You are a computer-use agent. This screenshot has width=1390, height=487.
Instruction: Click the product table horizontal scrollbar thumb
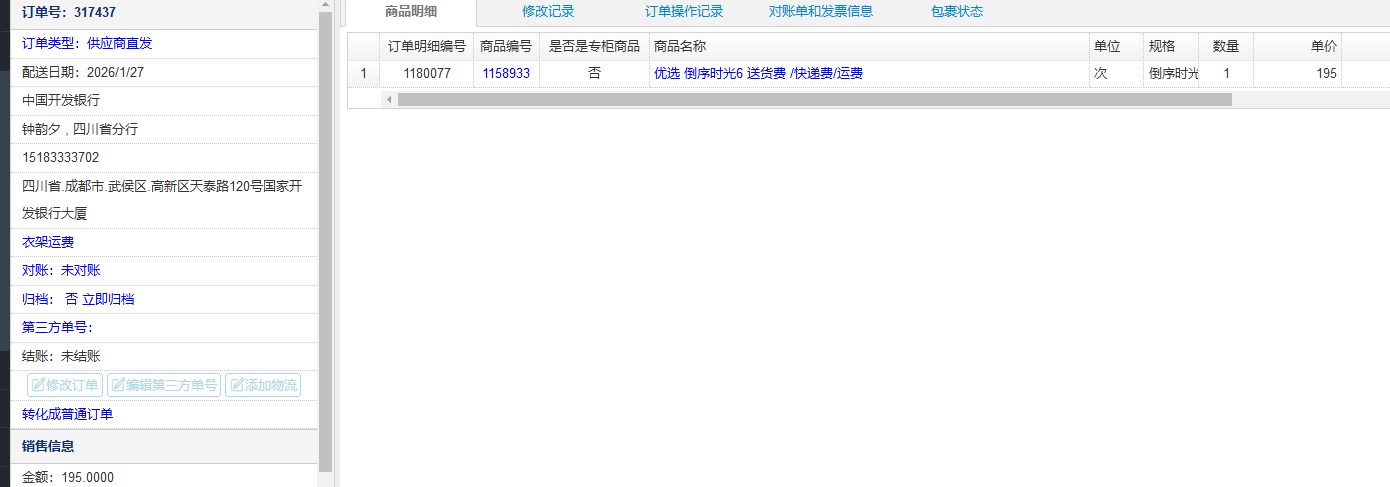point(814,100)
